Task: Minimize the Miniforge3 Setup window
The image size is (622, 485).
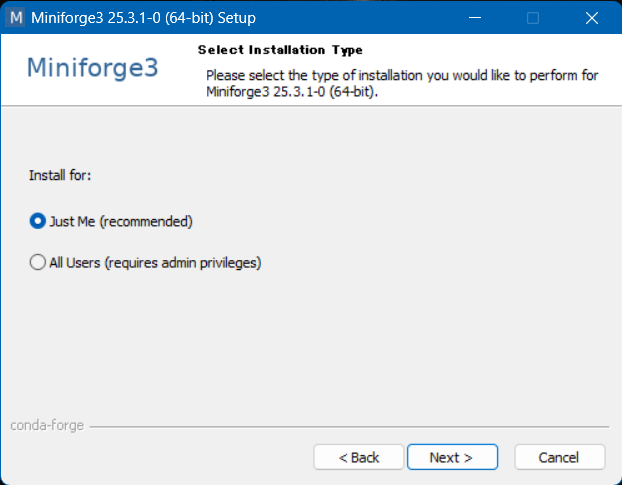Action: [476, 18]
